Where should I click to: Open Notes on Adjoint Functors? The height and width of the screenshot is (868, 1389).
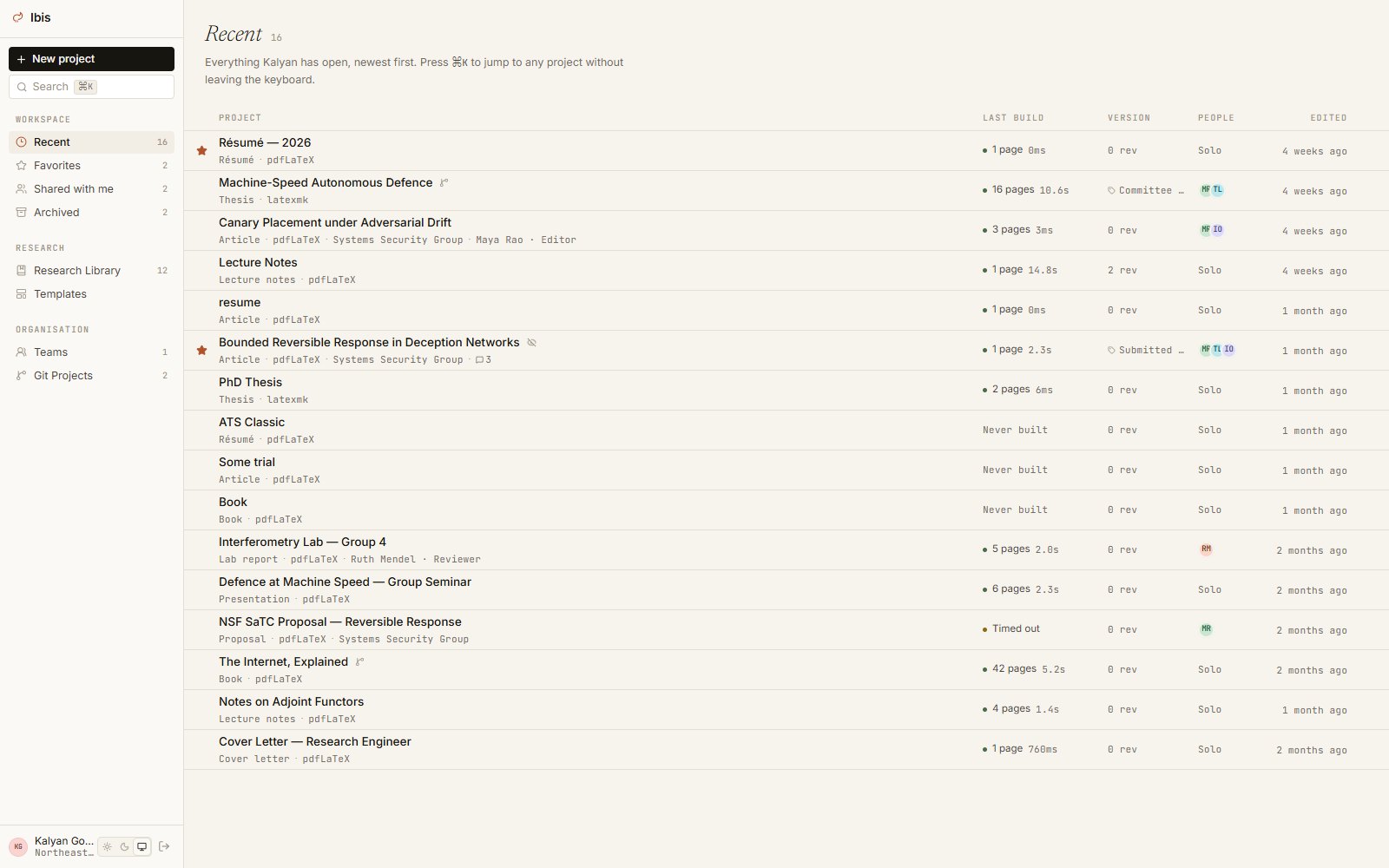pyautogui.click(x=291, y=702)
